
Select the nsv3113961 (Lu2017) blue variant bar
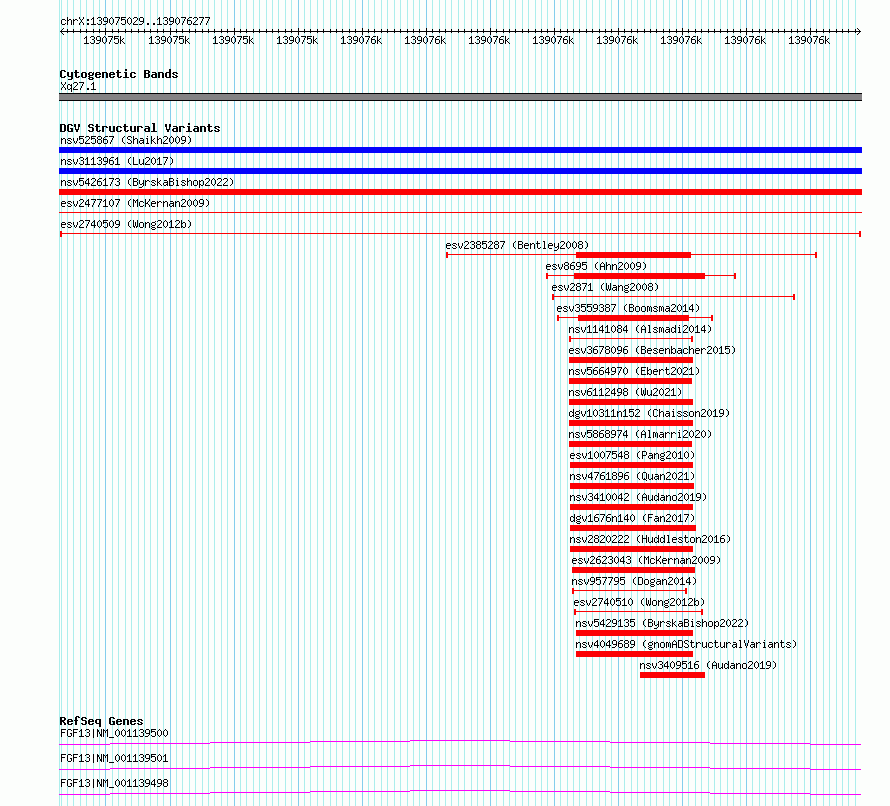(x=460, y=171)
